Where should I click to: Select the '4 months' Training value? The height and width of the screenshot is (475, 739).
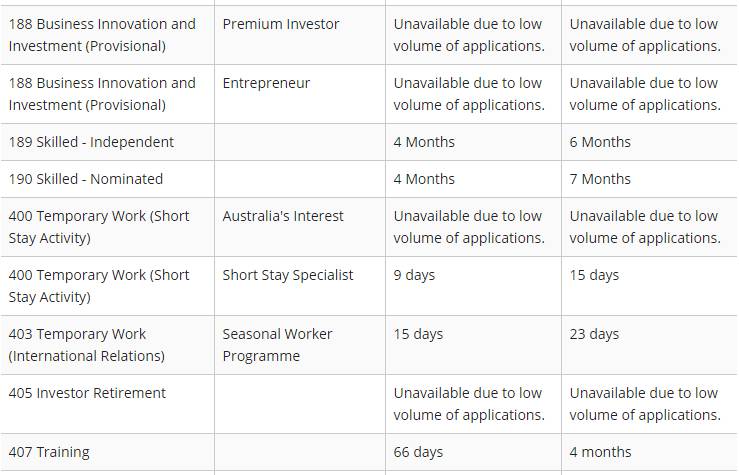pos(649,452)
